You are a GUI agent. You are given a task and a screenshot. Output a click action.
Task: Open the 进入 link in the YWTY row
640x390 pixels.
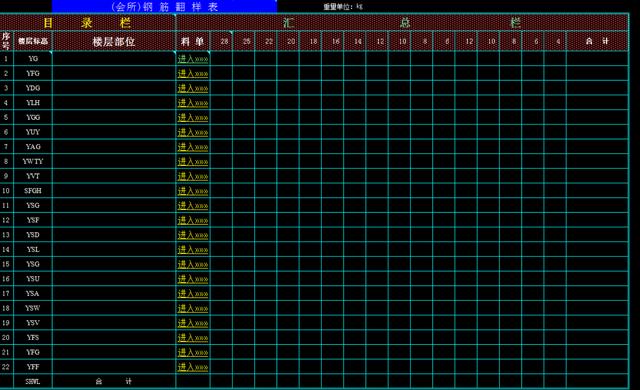(x=193, y=162)
